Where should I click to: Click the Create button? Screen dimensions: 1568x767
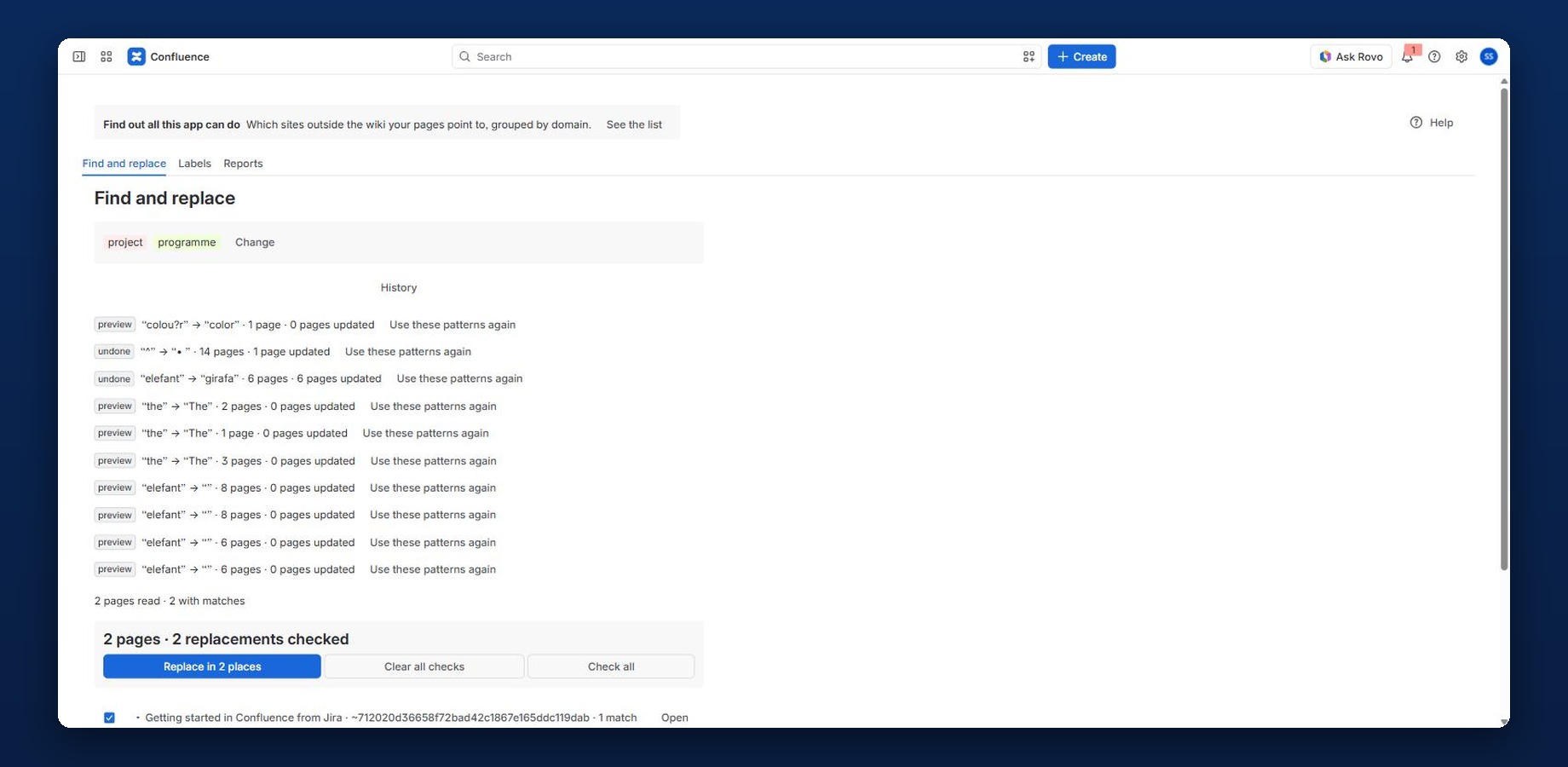pyautogui.click(x=1081, y=56)
